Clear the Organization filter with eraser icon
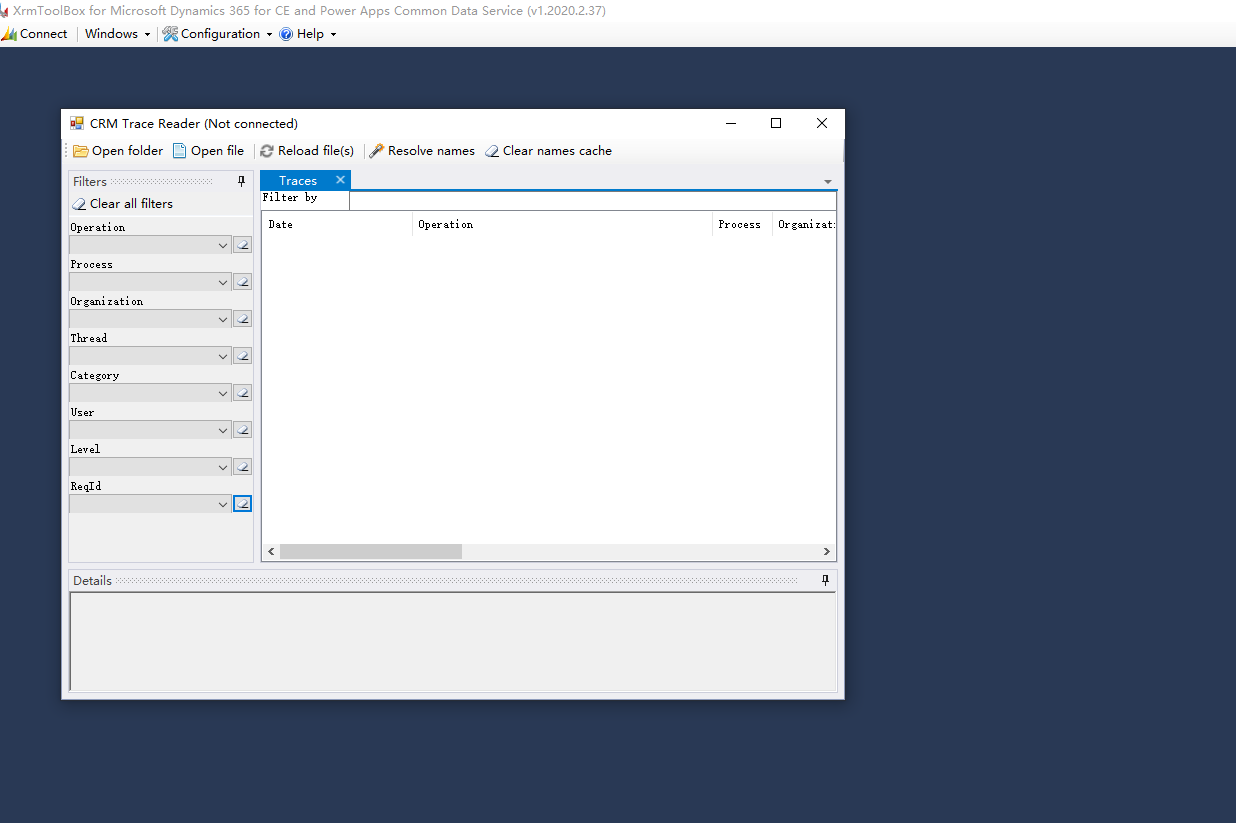 point(242,319)
